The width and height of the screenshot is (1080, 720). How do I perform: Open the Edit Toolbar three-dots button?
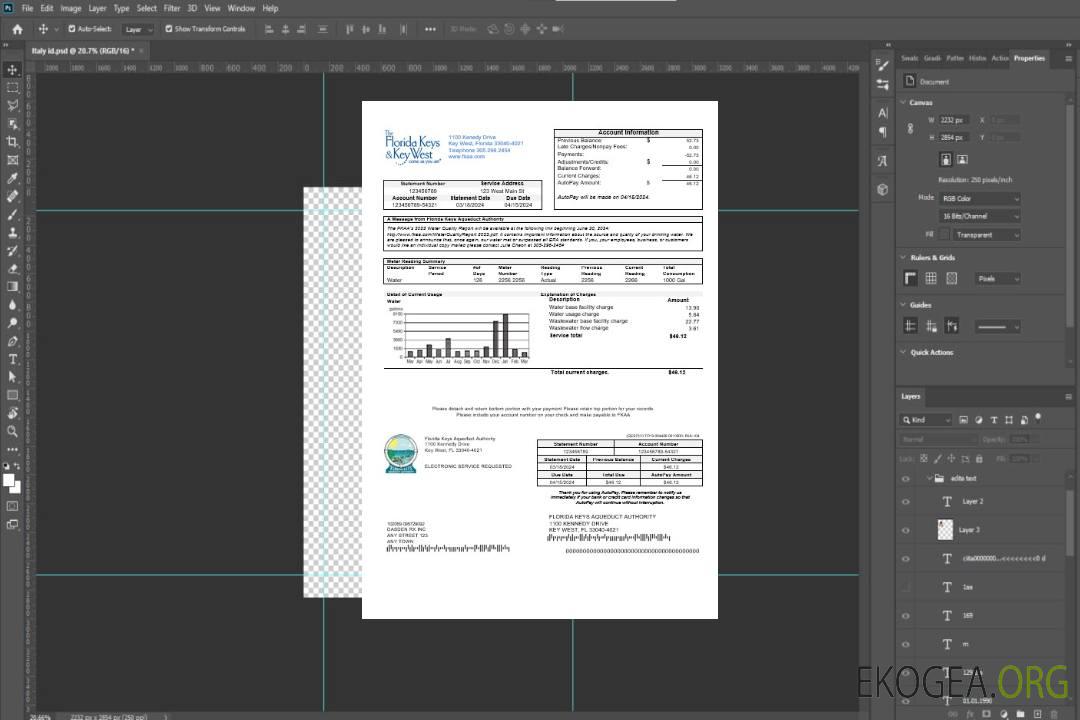click(x=12, y=449)
